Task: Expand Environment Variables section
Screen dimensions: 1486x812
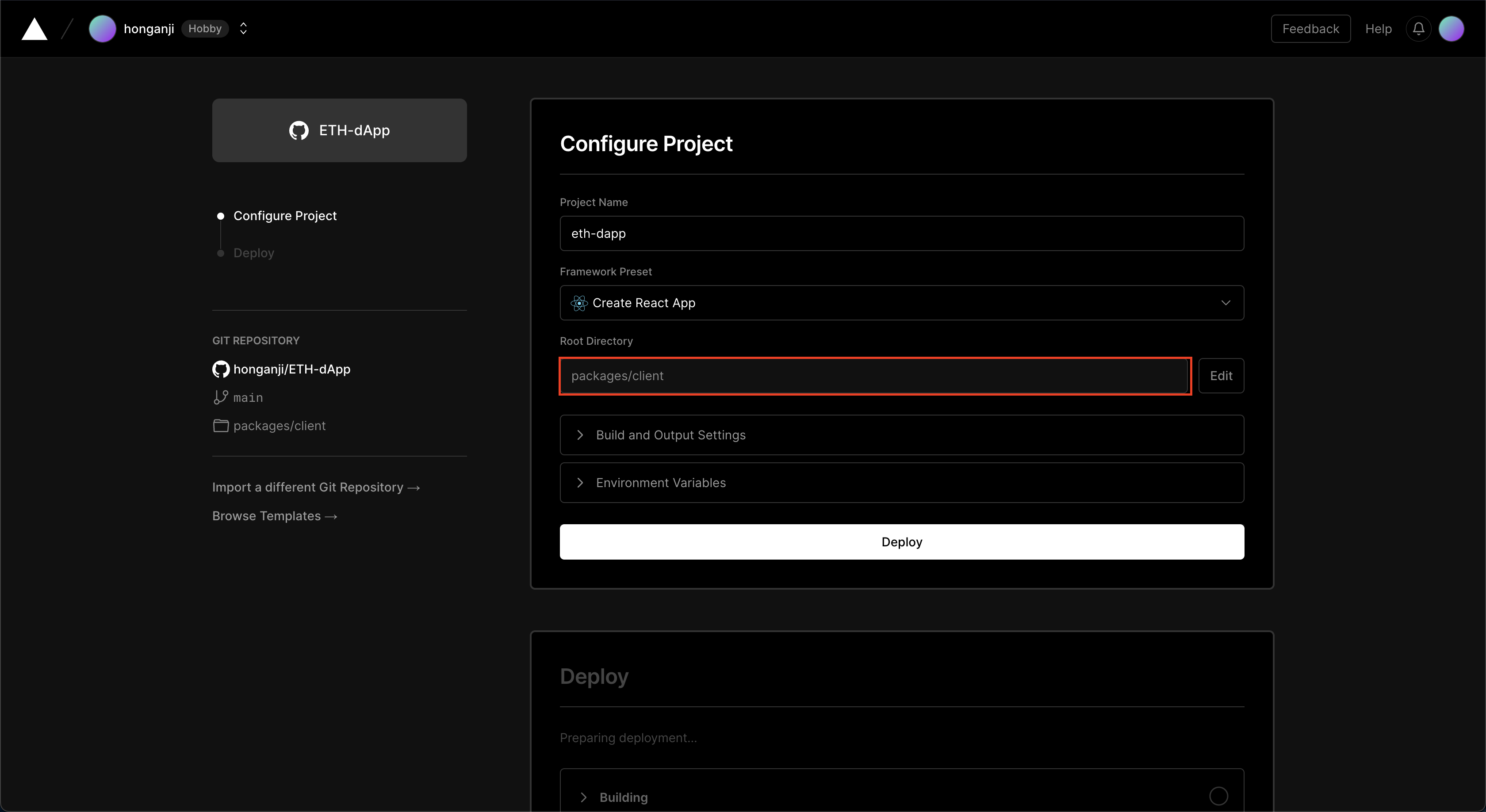Action: point(902,483)
